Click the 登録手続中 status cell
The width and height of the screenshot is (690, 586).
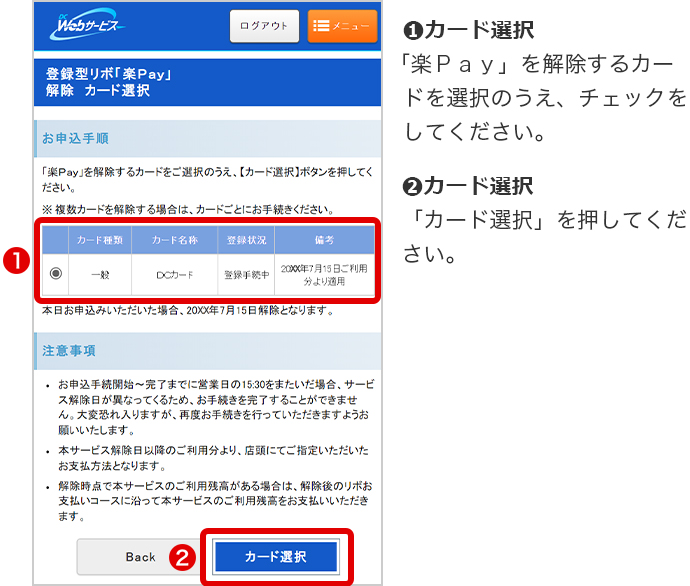(x=246, y=273)
